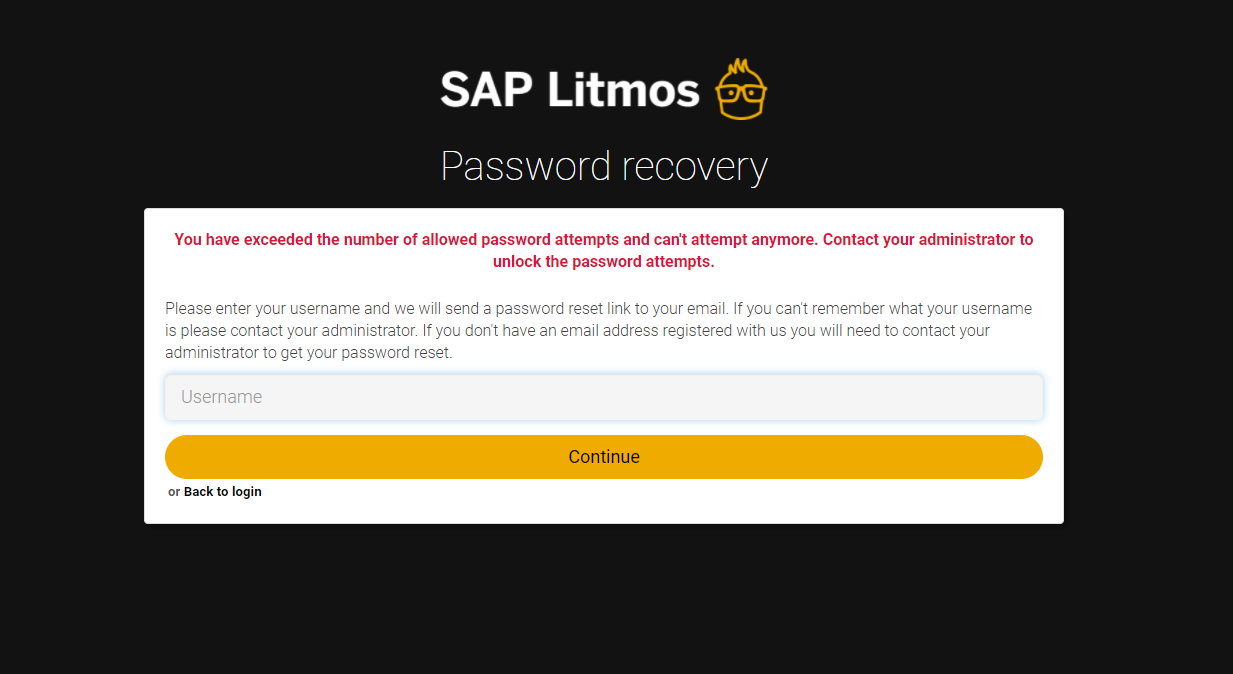Click the SAP Litmos wordmark logo

(x=603, y=89)
